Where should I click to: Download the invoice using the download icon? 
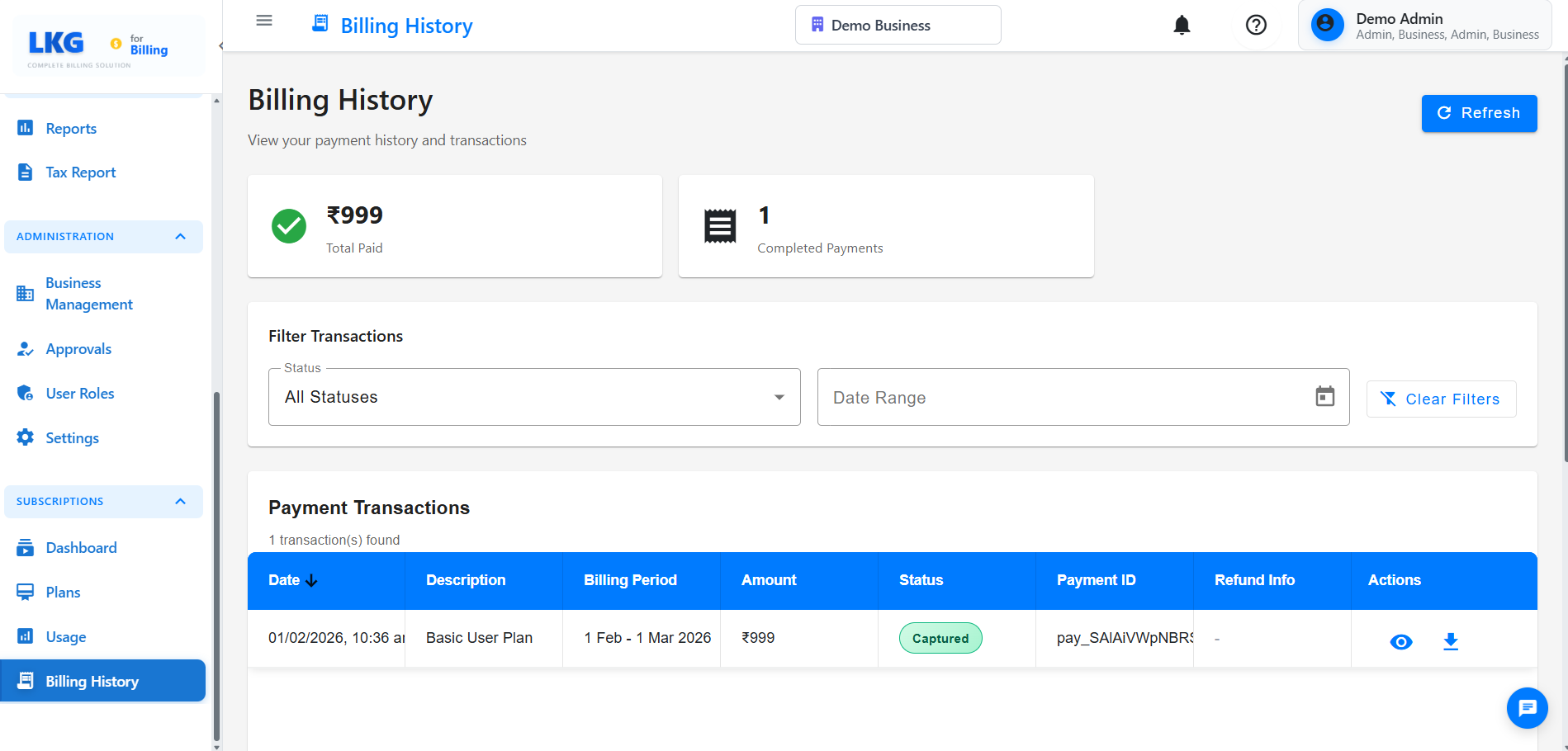pyautogui.click(x=1452, y=641)
